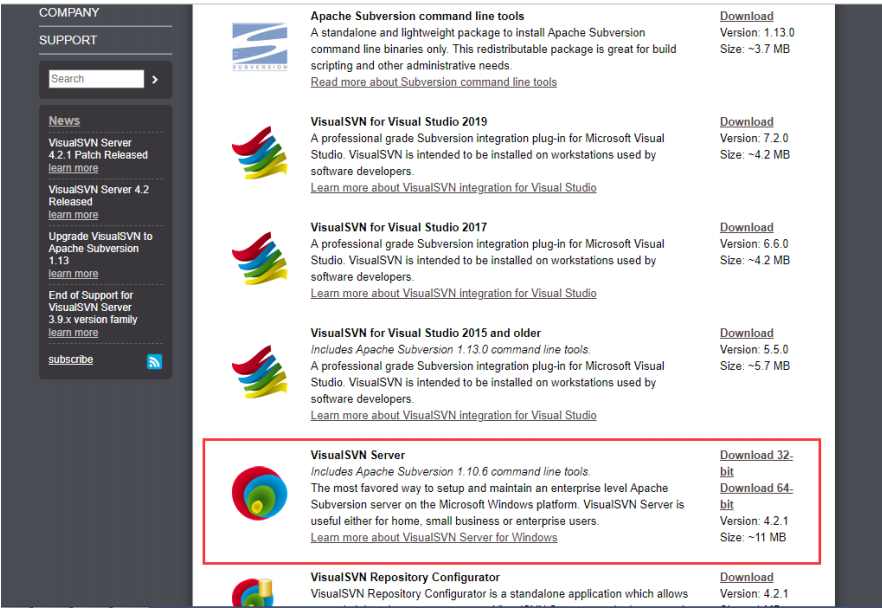Click the 'VisualSVN for Visual Studio 2019' title

[x=399, y=122]
